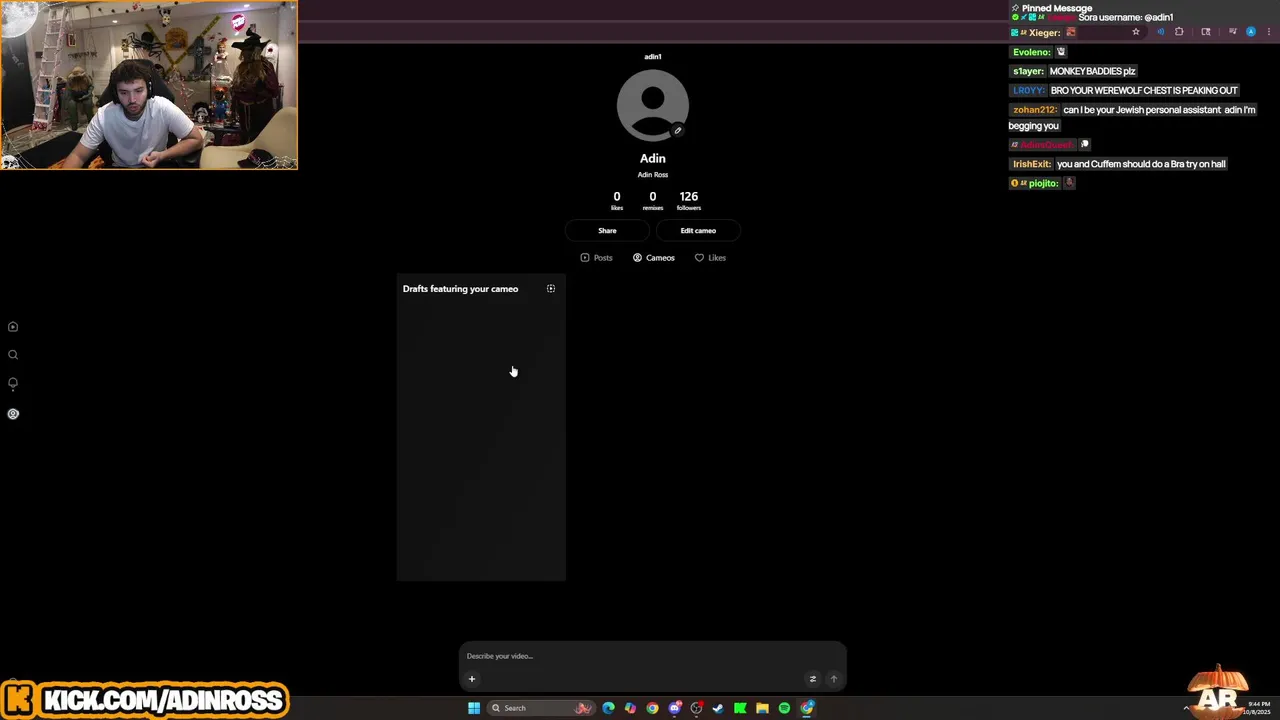The image size is (1280, 720).
Task: Open File Explorer from the taskbar
Action: pyautogui.click(x=762, y=708)
